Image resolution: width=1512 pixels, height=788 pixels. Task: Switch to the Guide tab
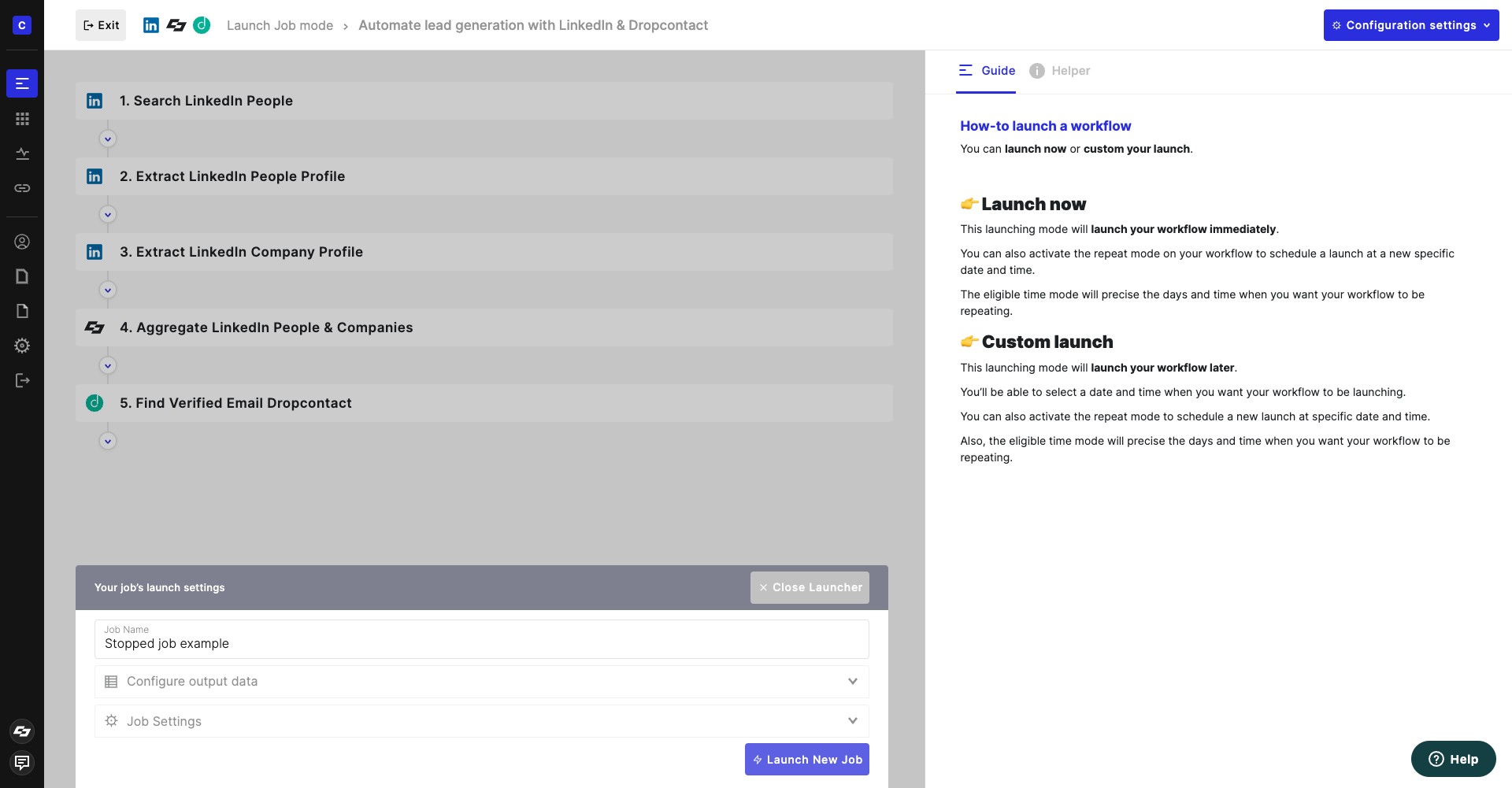point(986,71)
